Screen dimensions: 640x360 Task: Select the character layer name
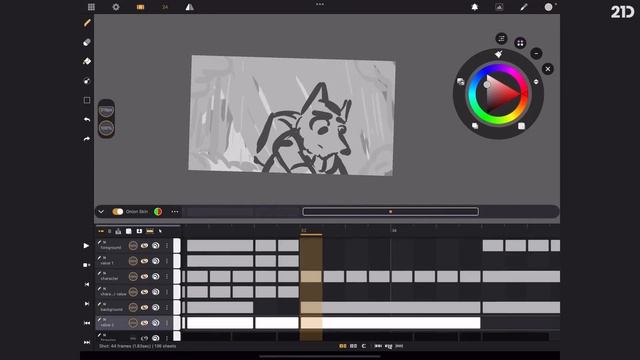[x=109, y=278]
